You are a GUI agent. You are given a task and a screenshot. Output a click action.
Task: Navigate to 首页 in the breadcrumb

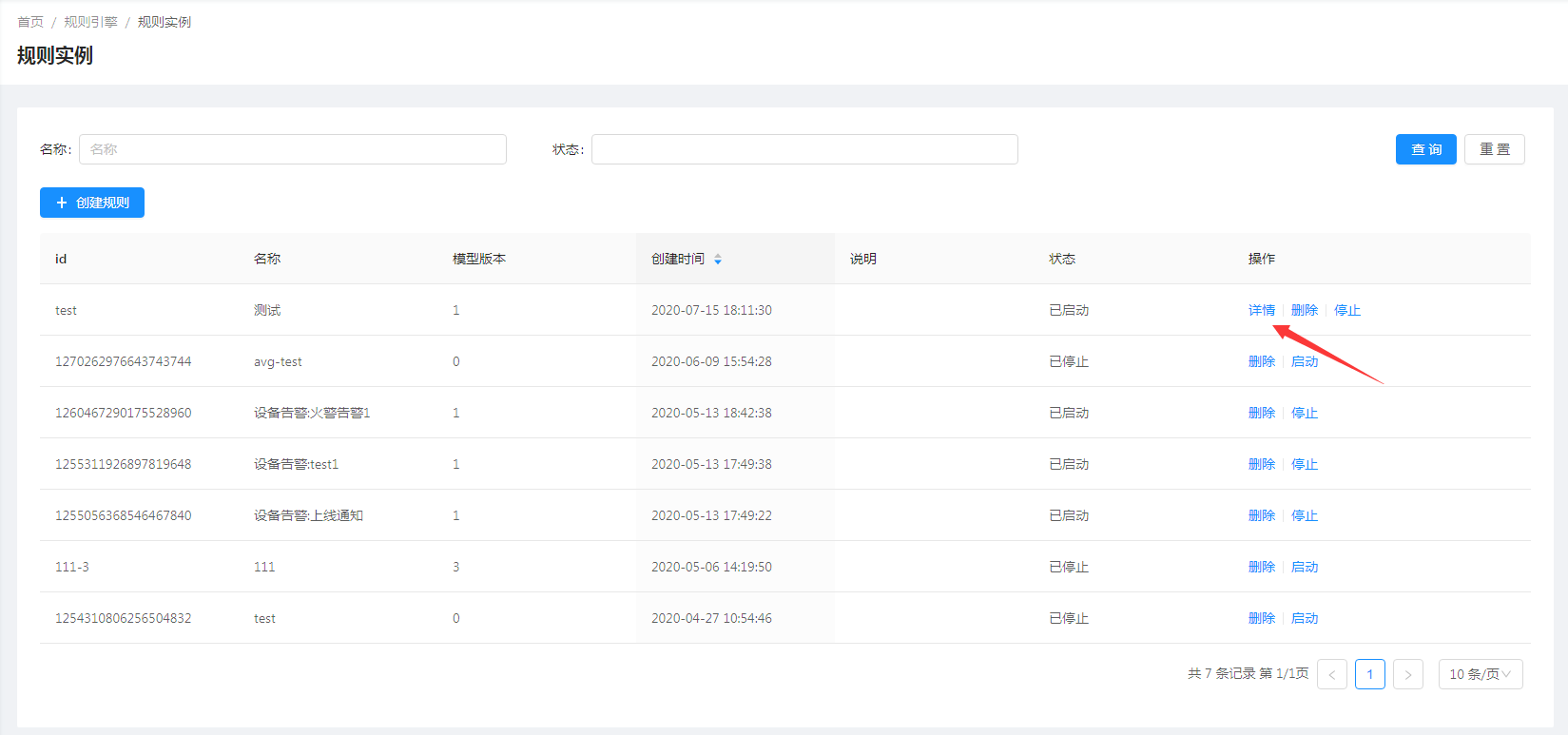coord(30,22)
